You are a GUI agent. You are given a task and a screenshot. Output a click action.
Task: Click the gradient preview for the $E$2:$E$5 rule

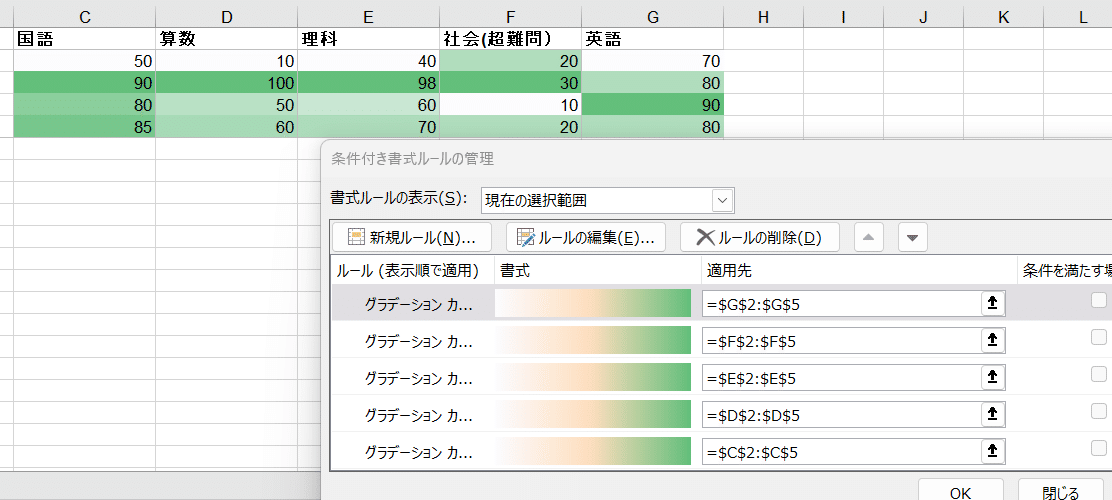(593, 377)
